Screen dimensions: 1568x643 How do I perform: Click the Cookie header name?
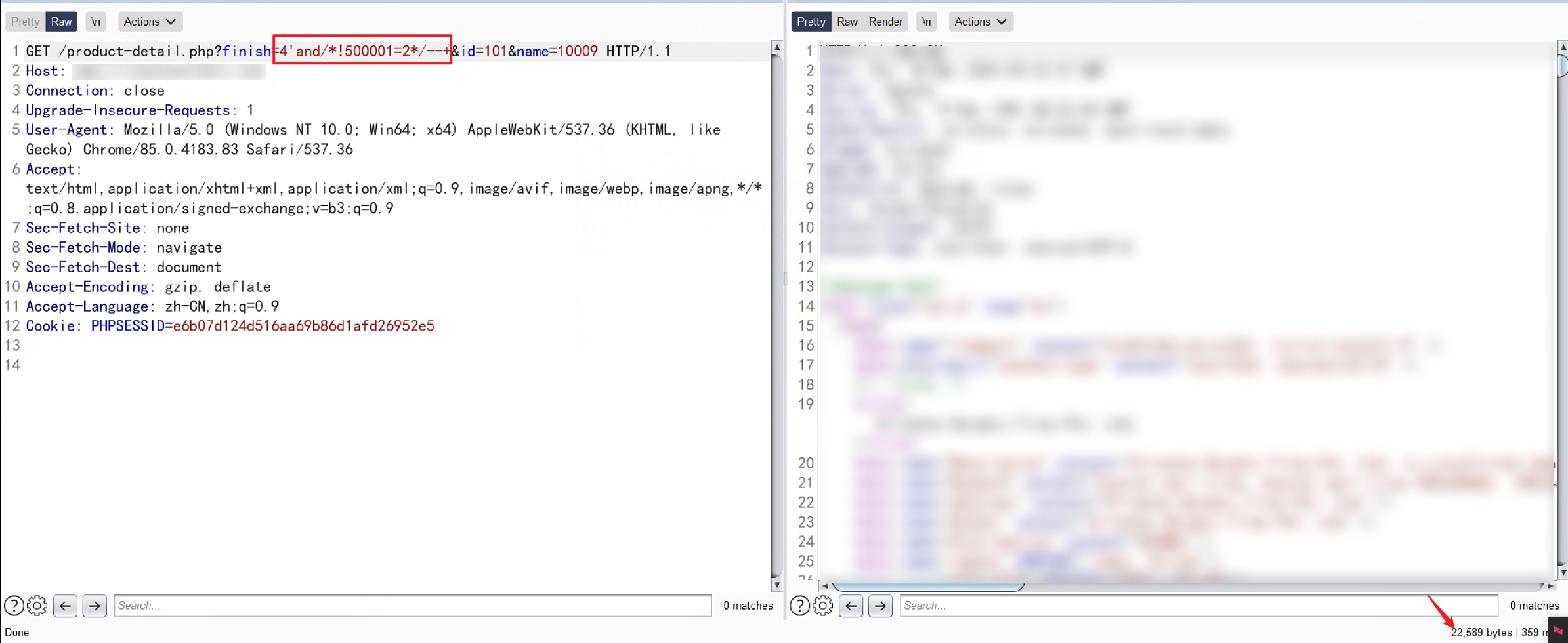point(51,326)
